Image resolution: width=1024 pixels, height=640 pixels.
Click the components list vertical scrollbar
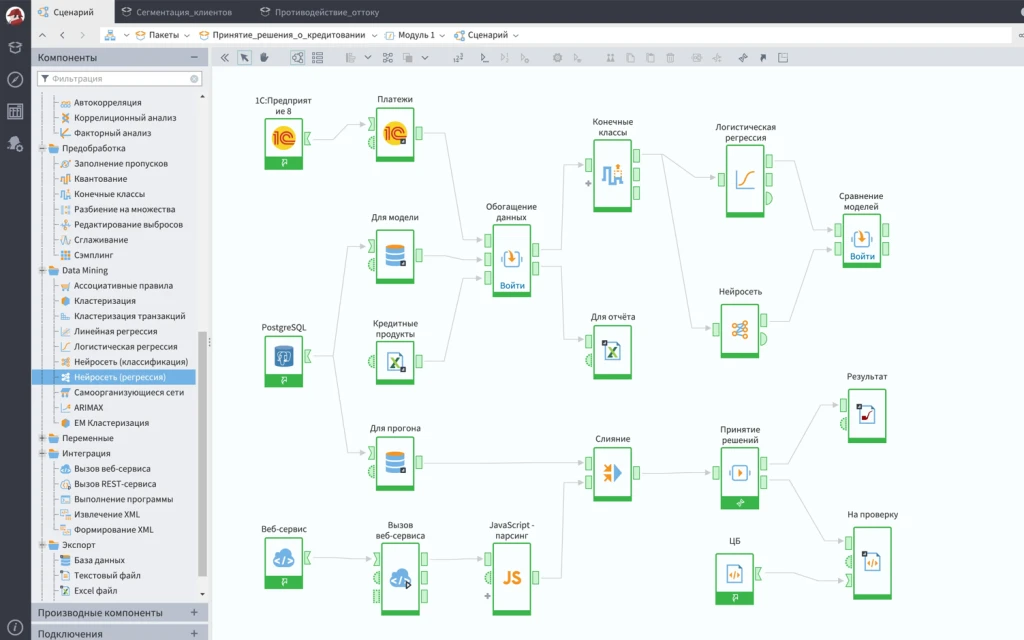tap(203, 450)
